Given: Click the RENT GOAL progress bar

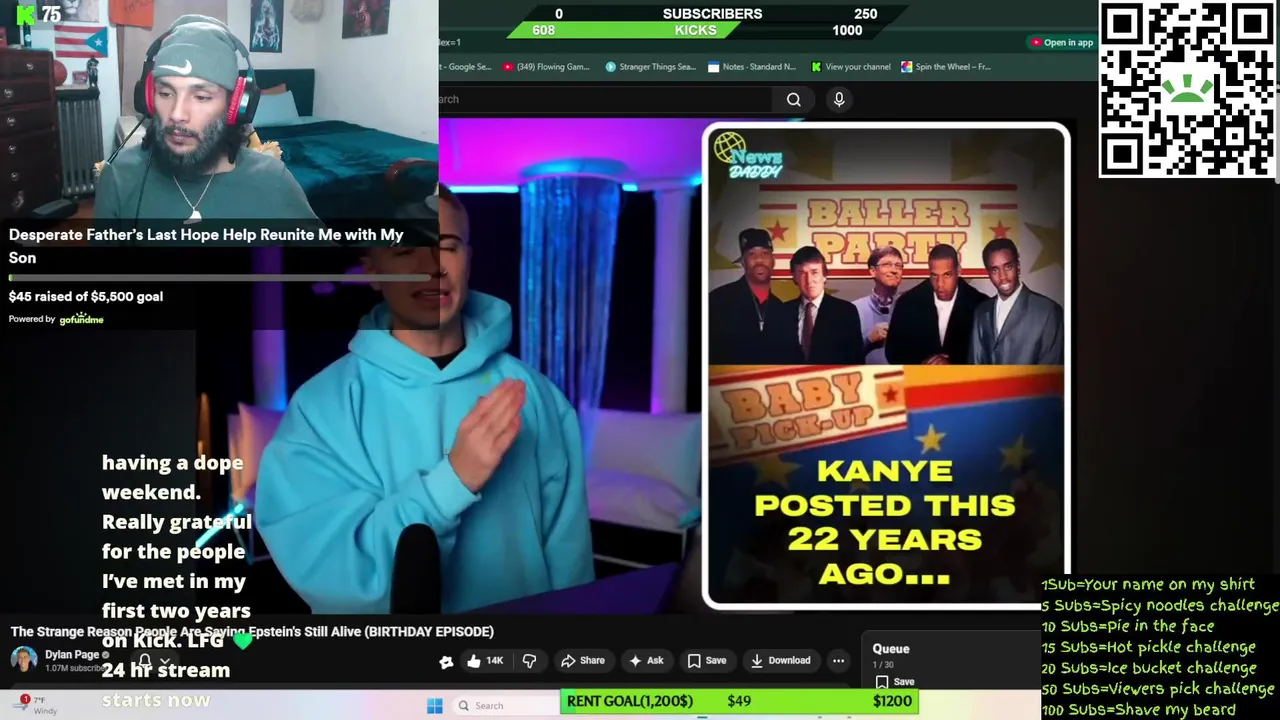Looking at the screenshot, I should [x=739, y=701].
